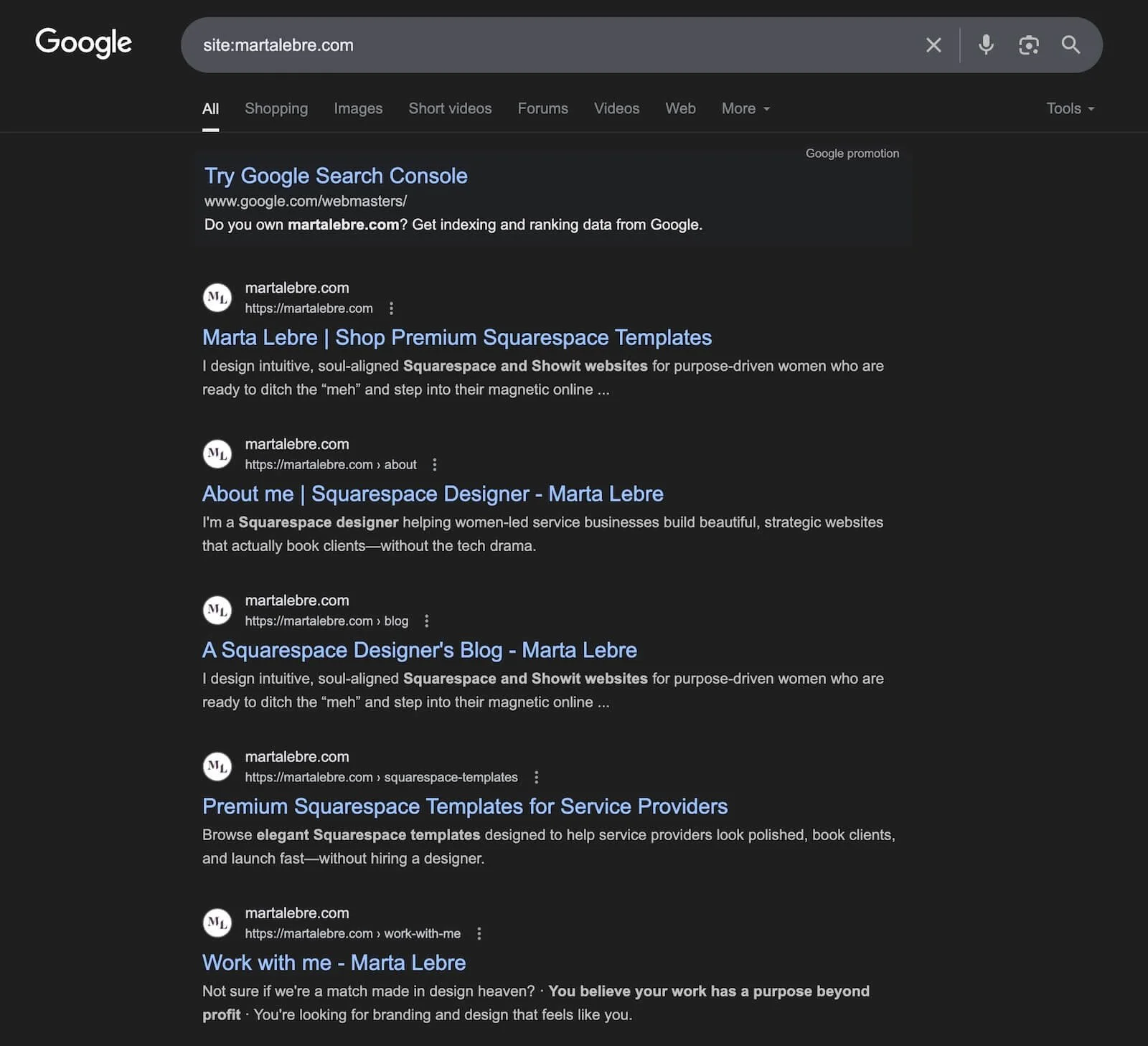The image size is (1148, 1046).
Task: Open the Forums tab
Action: [x=542, y=109]
